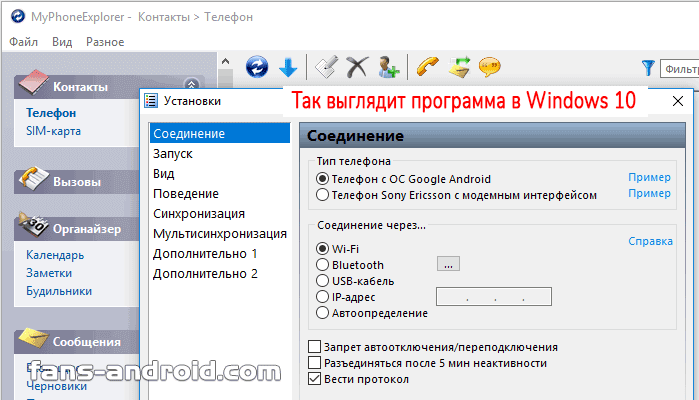Select Дополнительно 1 settings category
This screenshot has width=699, height=400.
click(x=220, y=254)
